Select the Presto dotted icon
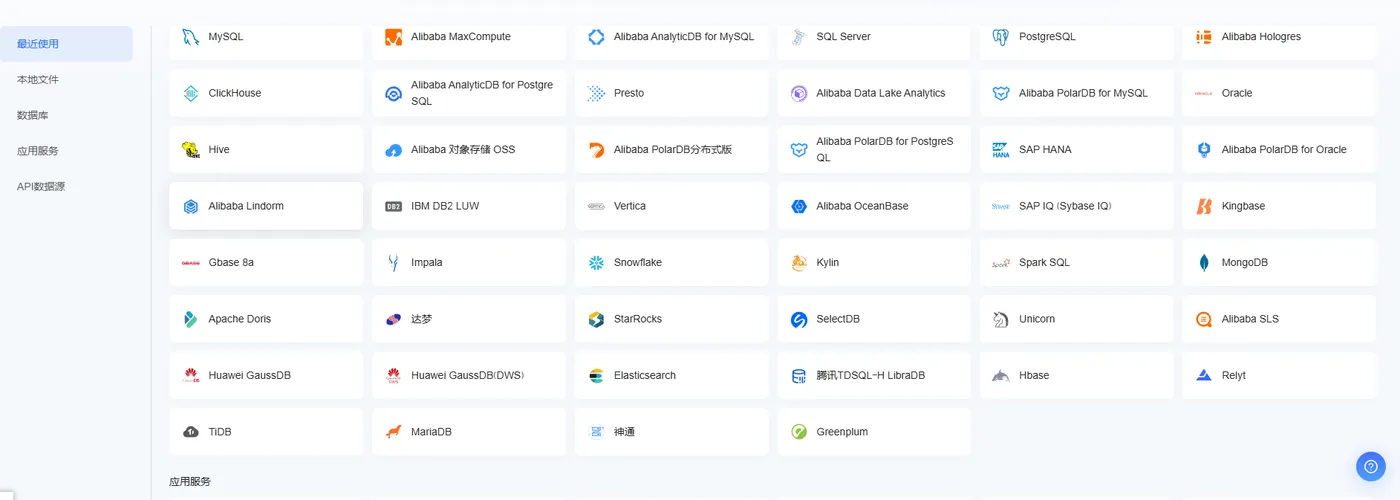The image size is (1400, 500). (596, 93)
